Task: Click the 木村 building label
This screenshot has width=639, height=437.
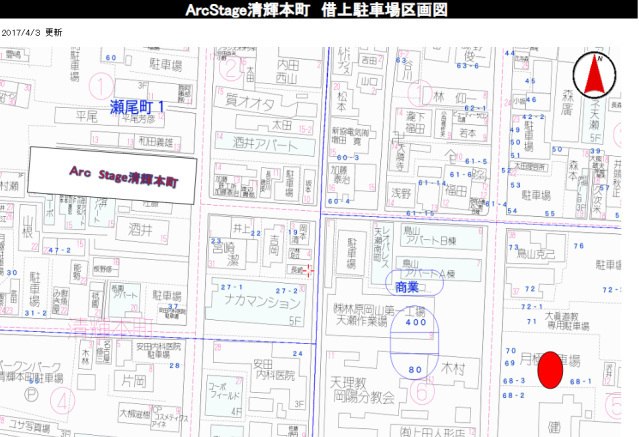Action: tap(453, 369)
